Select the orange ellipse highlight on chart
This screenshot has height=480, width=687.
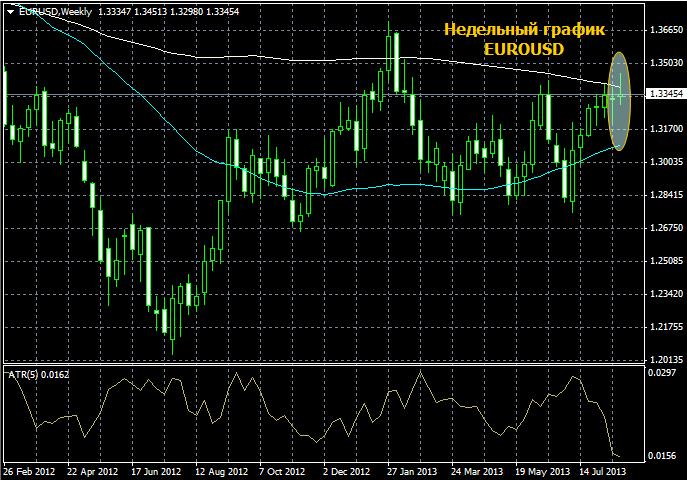(619, 102)
